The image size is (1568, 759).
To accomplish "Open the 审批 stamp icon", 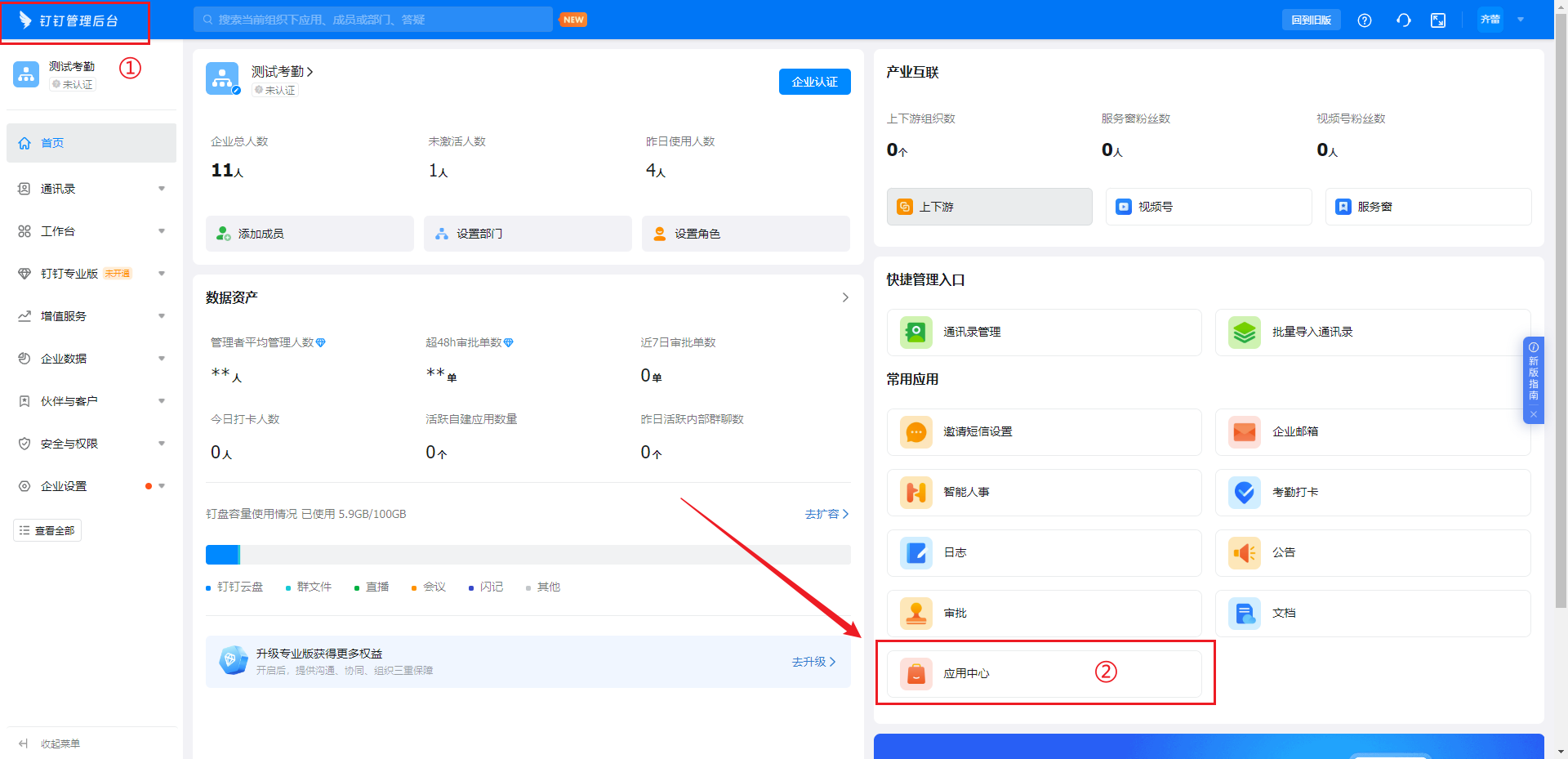I will click(916, 614).
